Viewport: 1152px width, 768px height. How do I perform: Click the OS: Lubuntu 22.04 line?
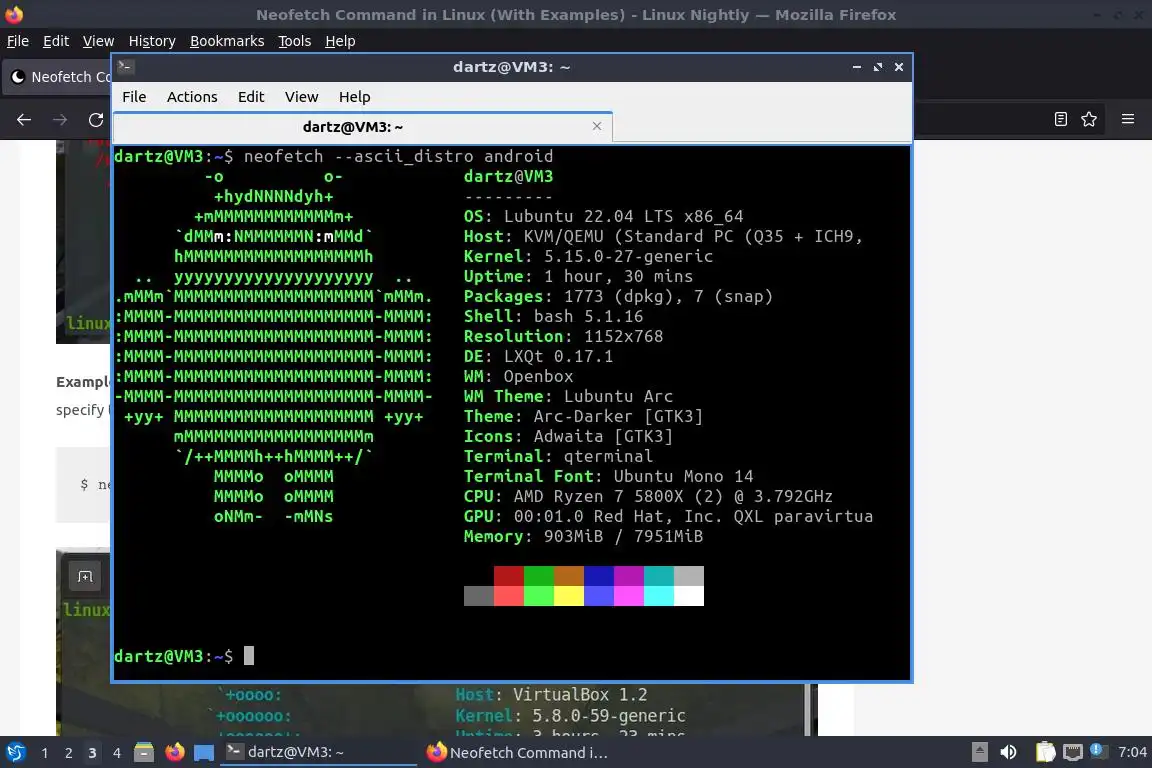(x=603, y=217)
